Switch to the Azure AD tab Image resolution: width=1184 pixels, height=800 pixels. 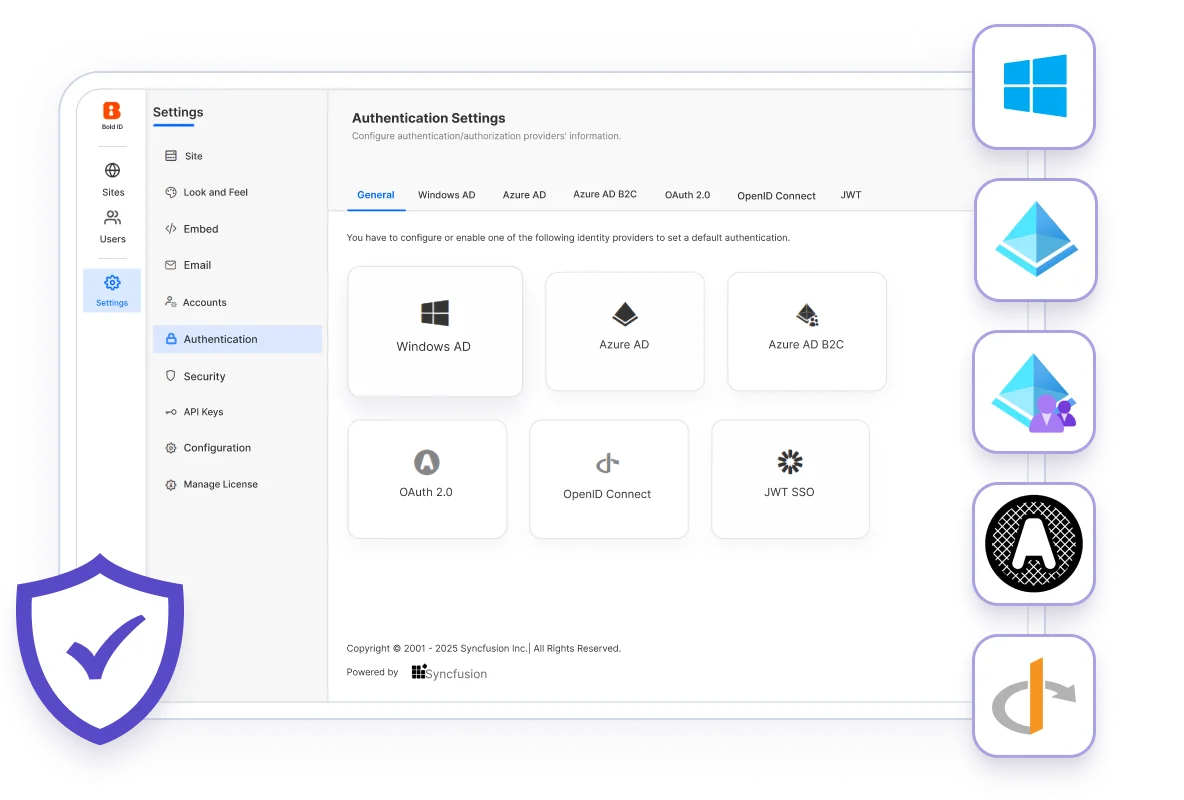(x=524, y=195)
